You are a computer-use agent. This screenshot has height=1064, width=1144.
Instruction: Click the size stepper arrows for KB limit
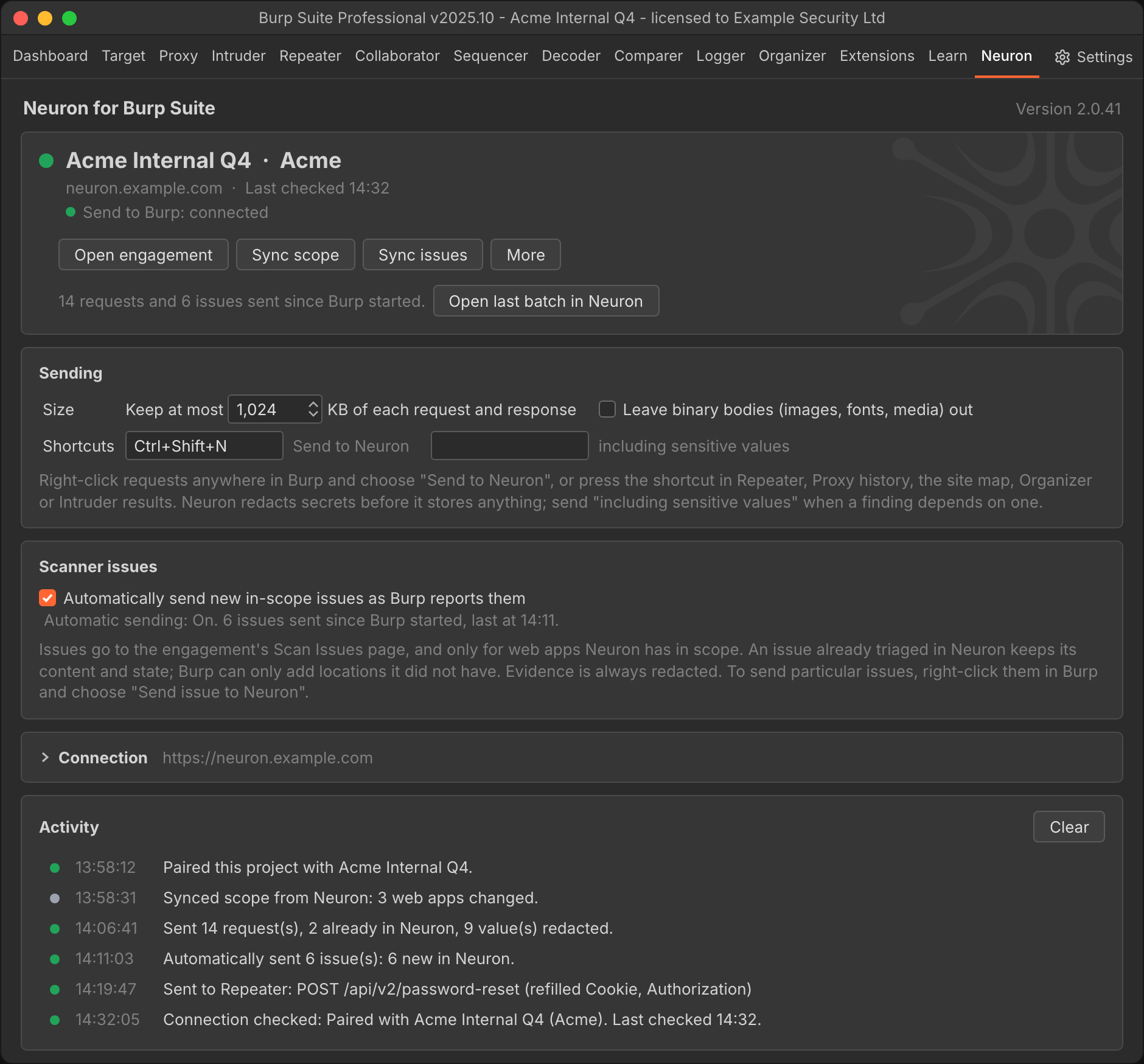click(313, 409)
